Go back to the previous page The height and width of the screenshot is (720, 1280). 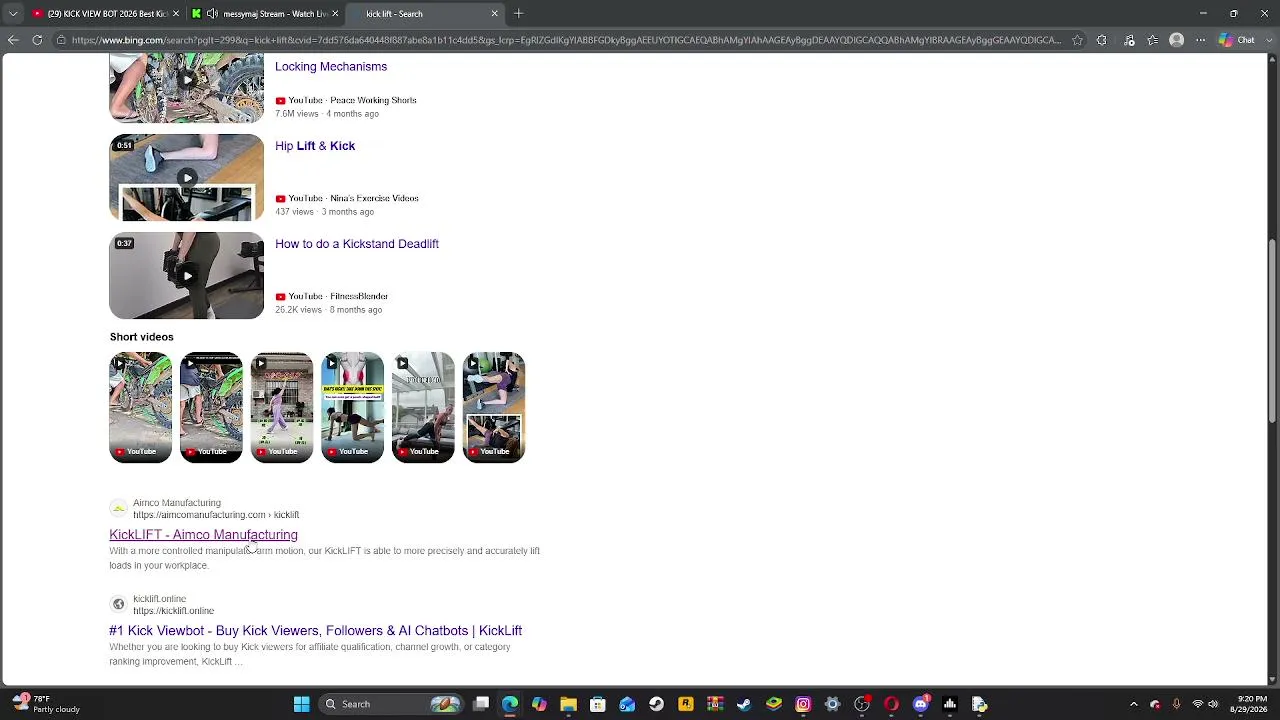(x=13, y=40)
